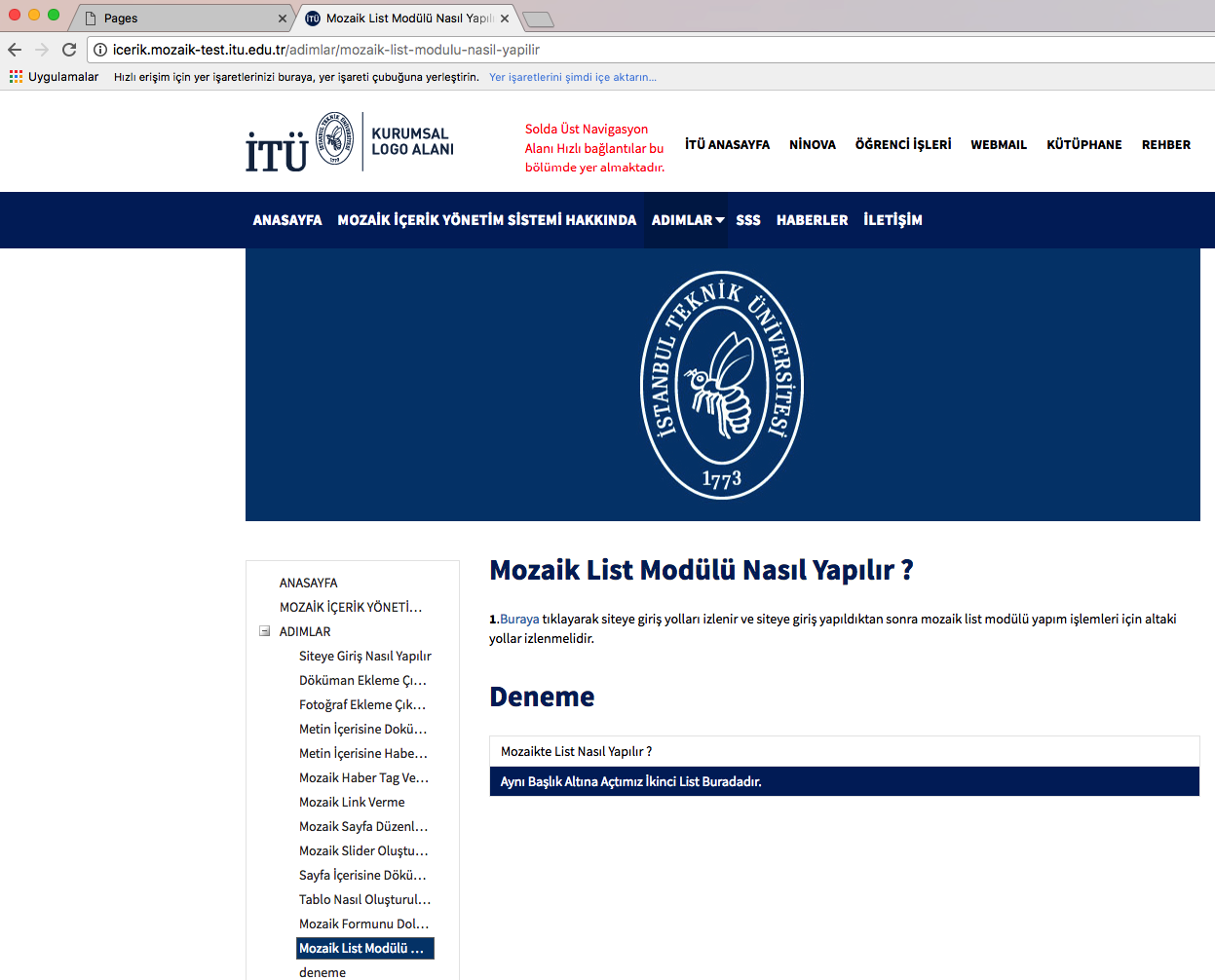
Task: Open Tablo Nasıl Oluşturul… sidebar item
Action: (x=365, y=899)
